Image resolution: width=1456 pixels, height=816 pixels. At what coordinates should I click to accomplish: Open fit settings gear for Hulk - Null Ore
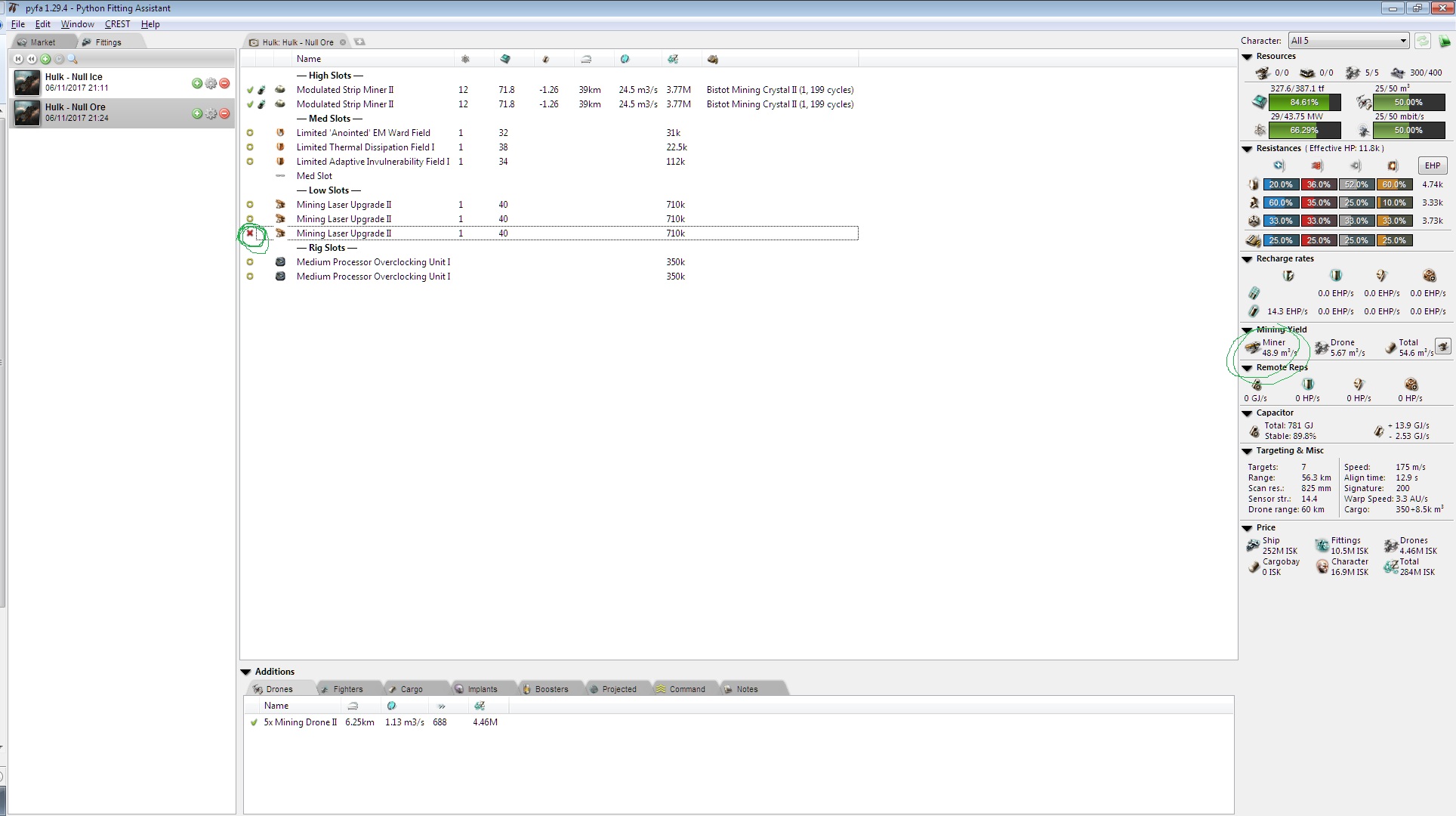pos(211,115)
